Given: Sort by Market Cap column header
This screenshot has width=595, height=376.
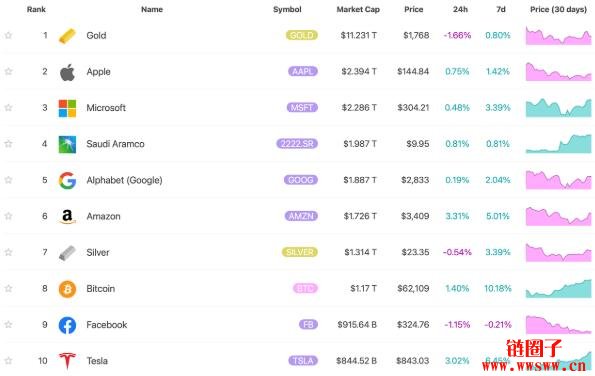Looking at the screenshot, I should [358, 9].
